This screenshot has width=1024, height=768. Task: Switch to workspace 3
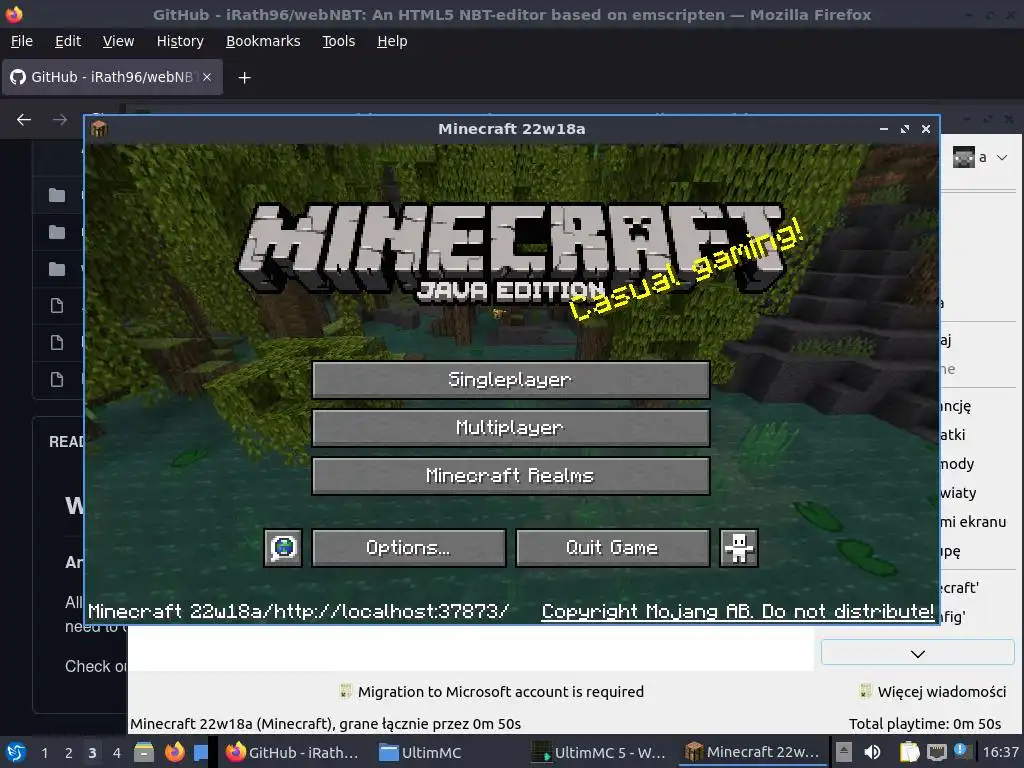tap(92, 753)
